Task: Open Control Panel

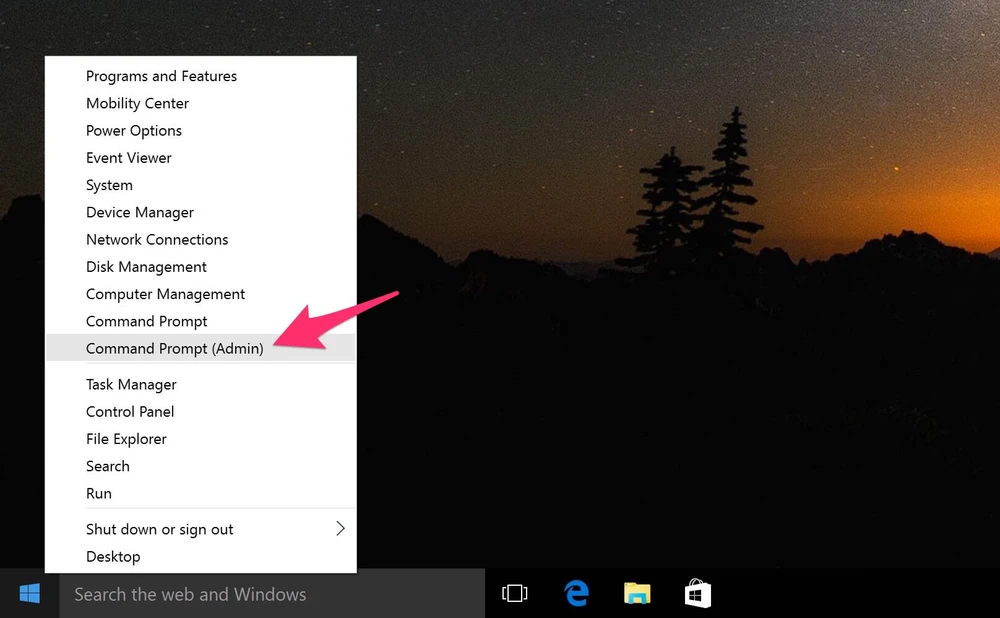Action: [x=130, y=412]
